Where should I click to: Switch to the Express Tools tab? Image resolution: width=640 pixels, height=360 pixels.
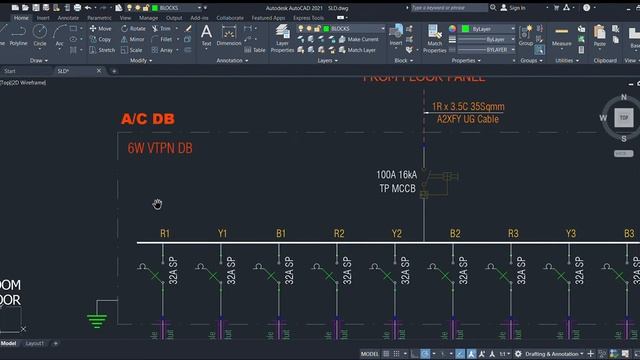pos(309,18)
